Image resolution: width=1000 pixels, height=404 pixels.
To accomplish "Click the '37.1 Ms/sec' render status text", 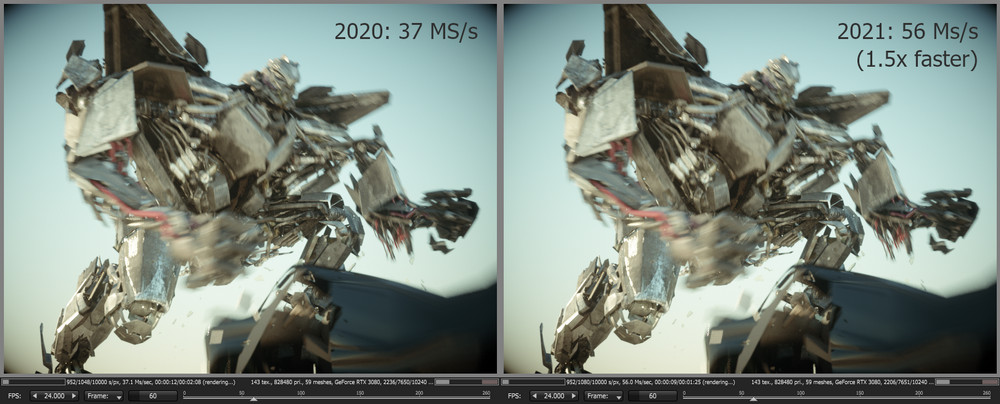I will (x=136, y=382).
